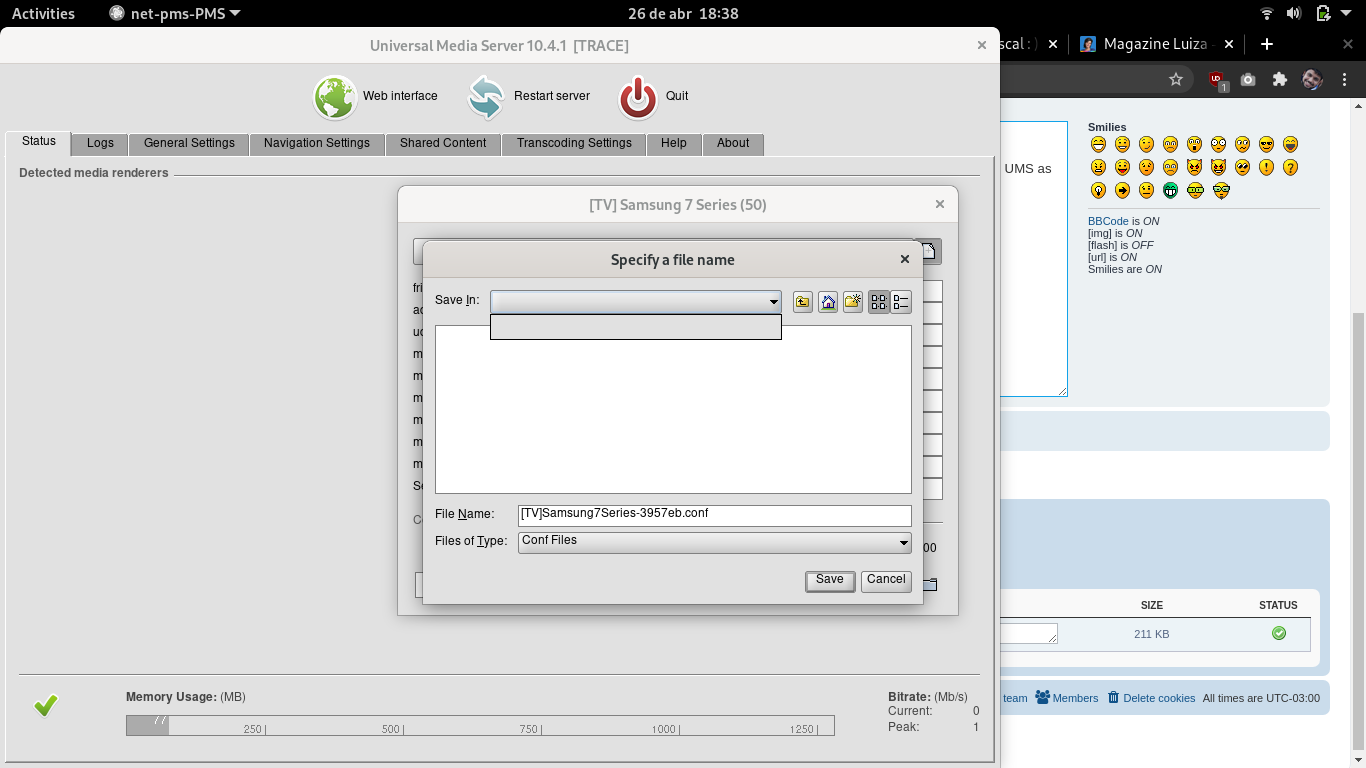Open a new Chrome tab

point(1267,44)
